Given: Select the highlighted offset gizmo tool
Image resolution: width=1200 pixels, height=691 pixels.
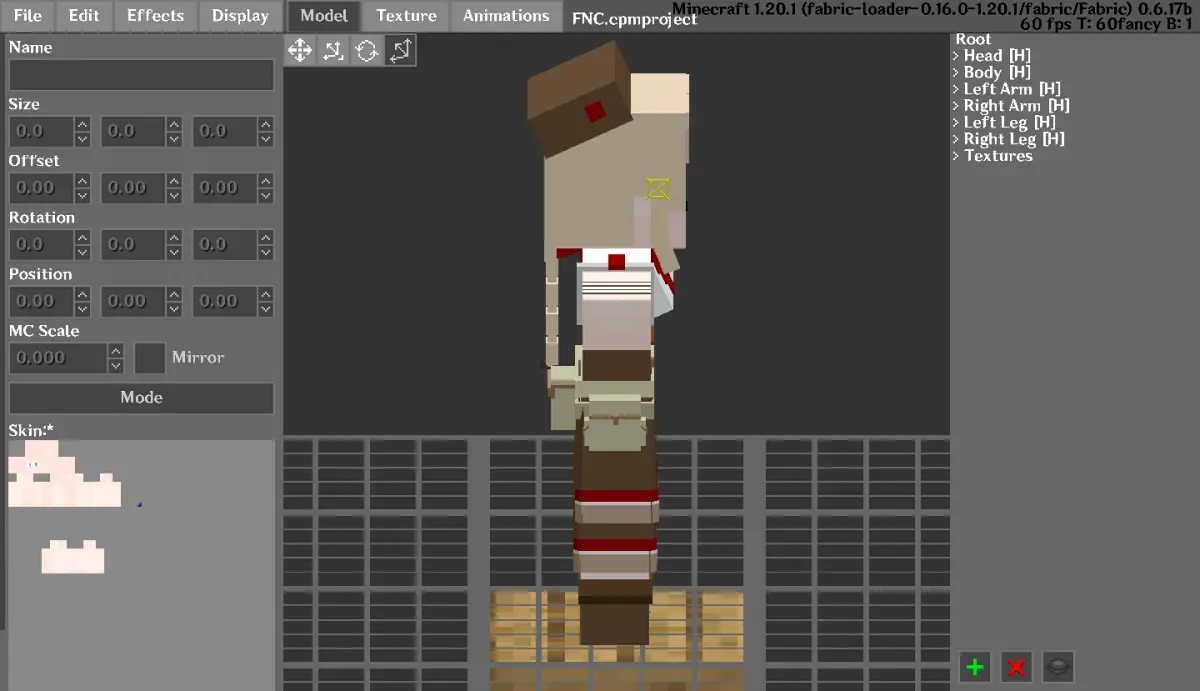Looking at the screenshot, I should (x=399, y=50).
